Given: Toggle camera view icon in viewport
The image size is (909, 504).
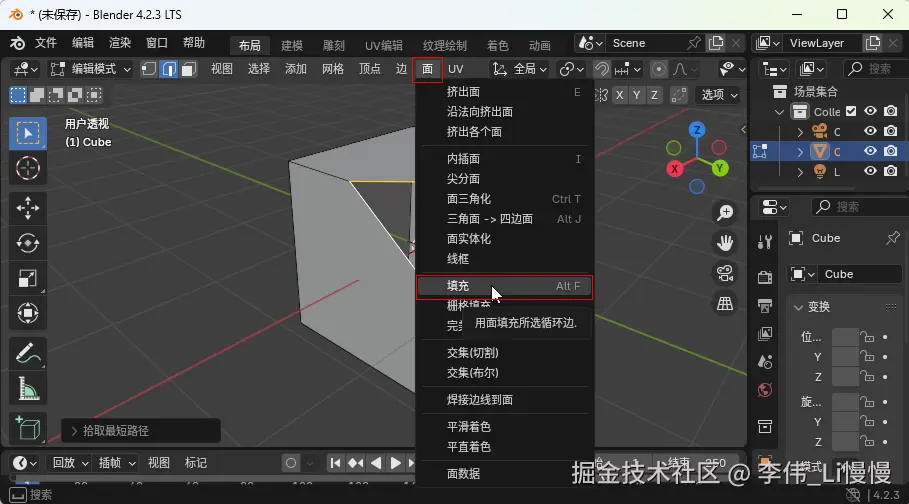Looking at the screenshot, I should coord(725,273).
